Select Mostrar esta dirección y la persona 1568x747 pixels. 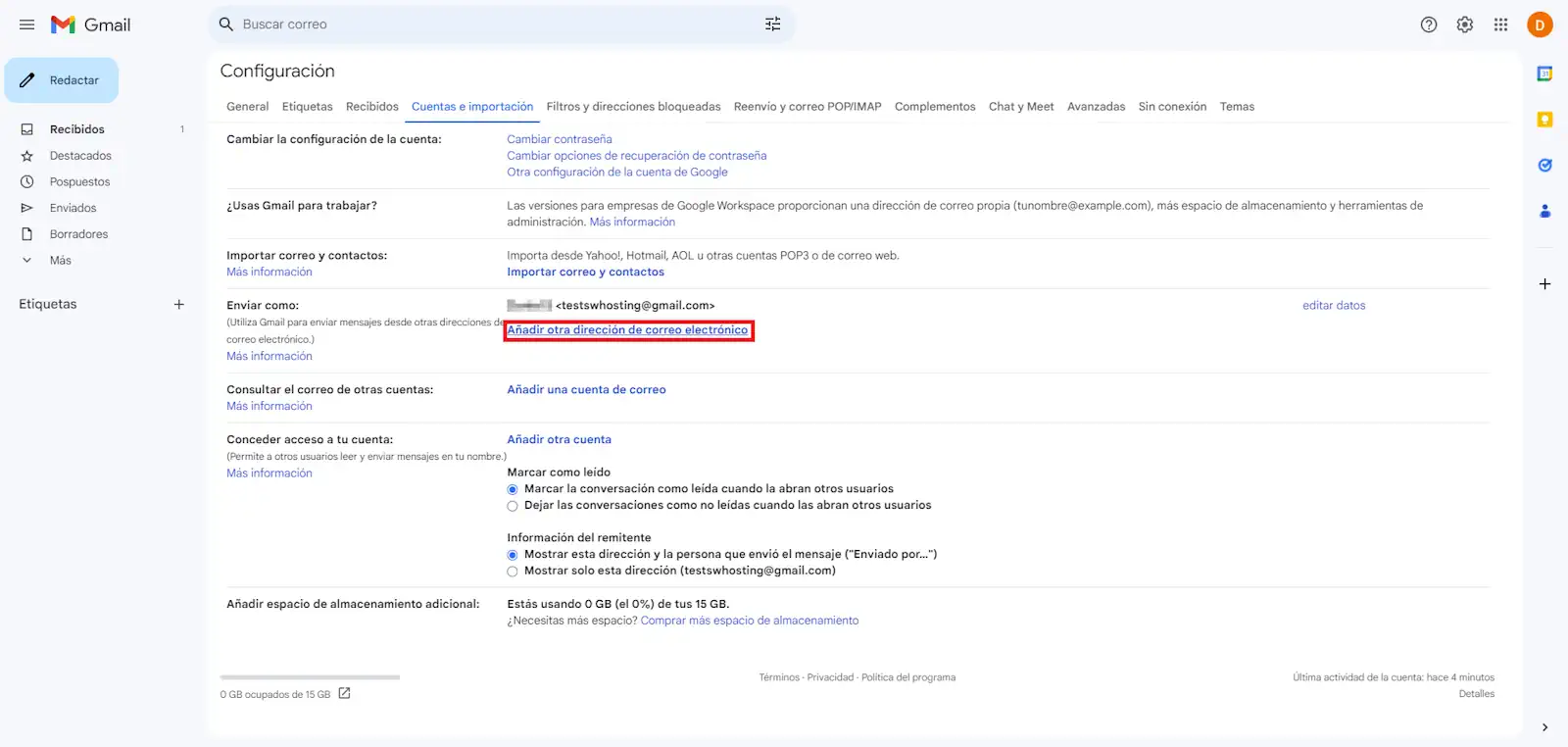point(513,555)
